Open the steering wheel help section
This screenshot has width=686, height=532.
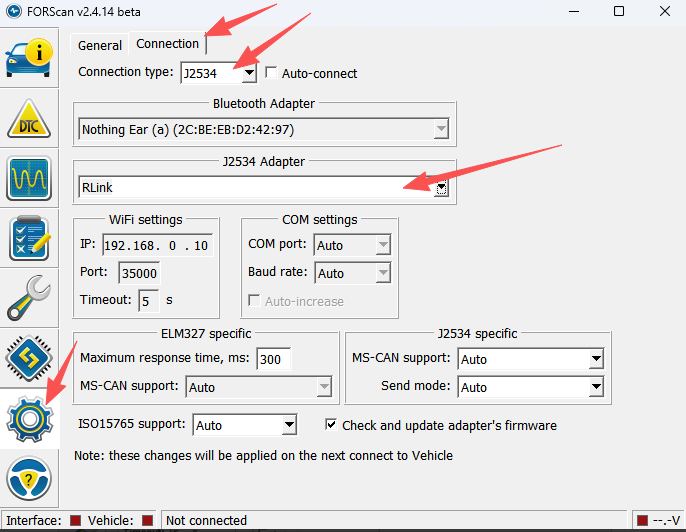click(x=30, y=481)
